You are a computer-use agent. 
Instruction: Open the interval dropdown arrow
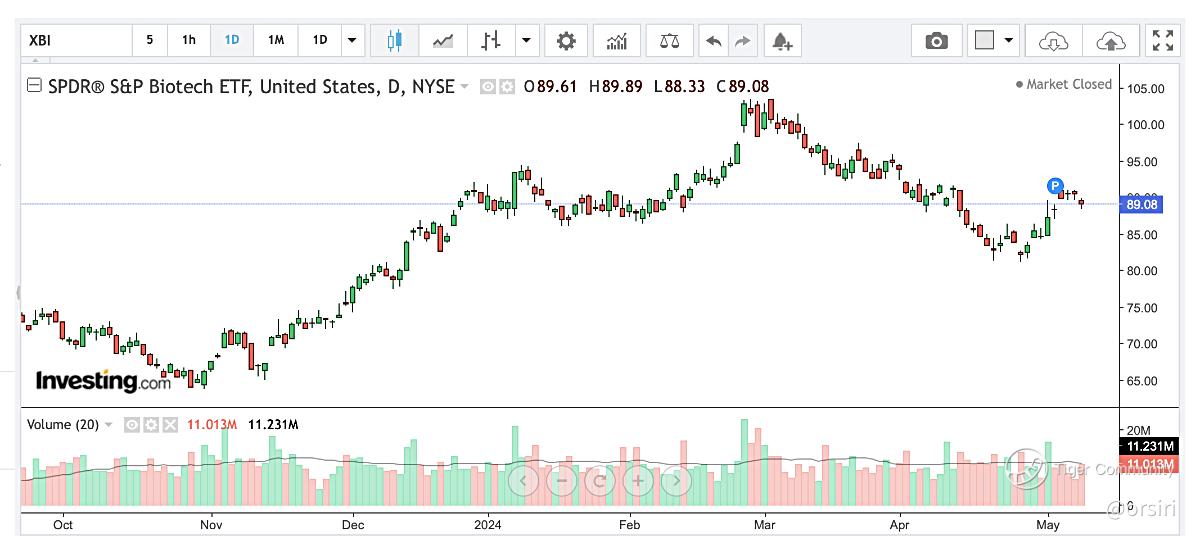point(352,40)
